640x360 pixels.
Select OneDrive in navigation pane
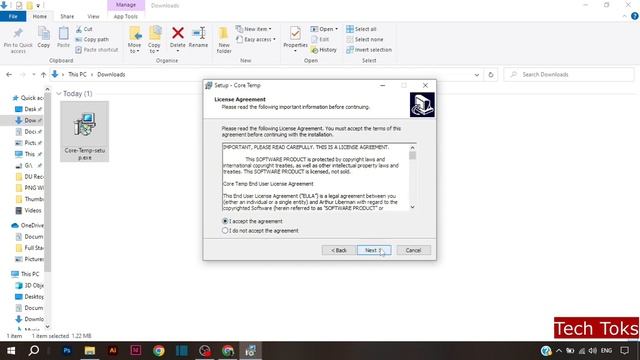point(27,225)
